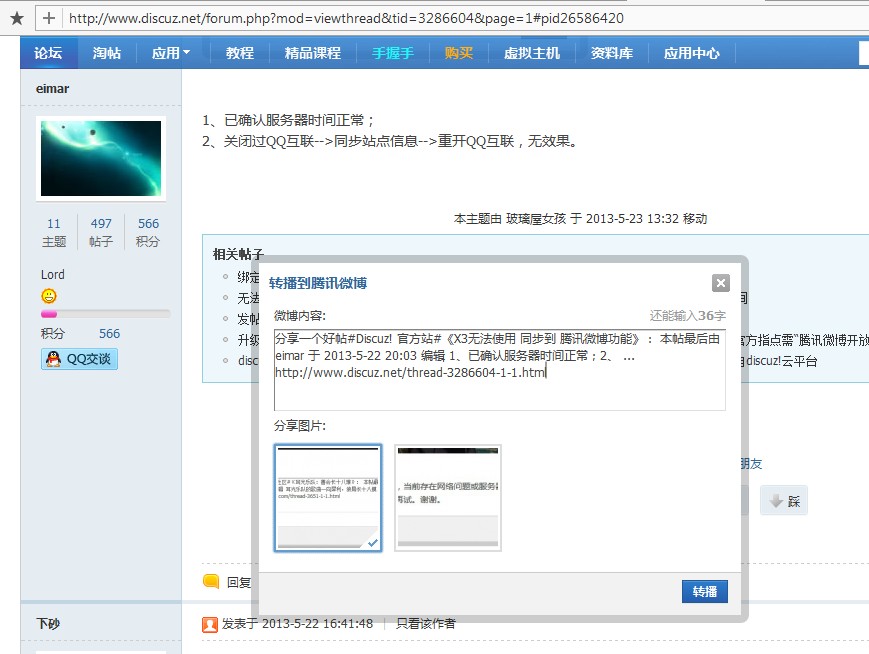Click the 566 points value link
869x654 pixels.
click(x=109, y=334)
